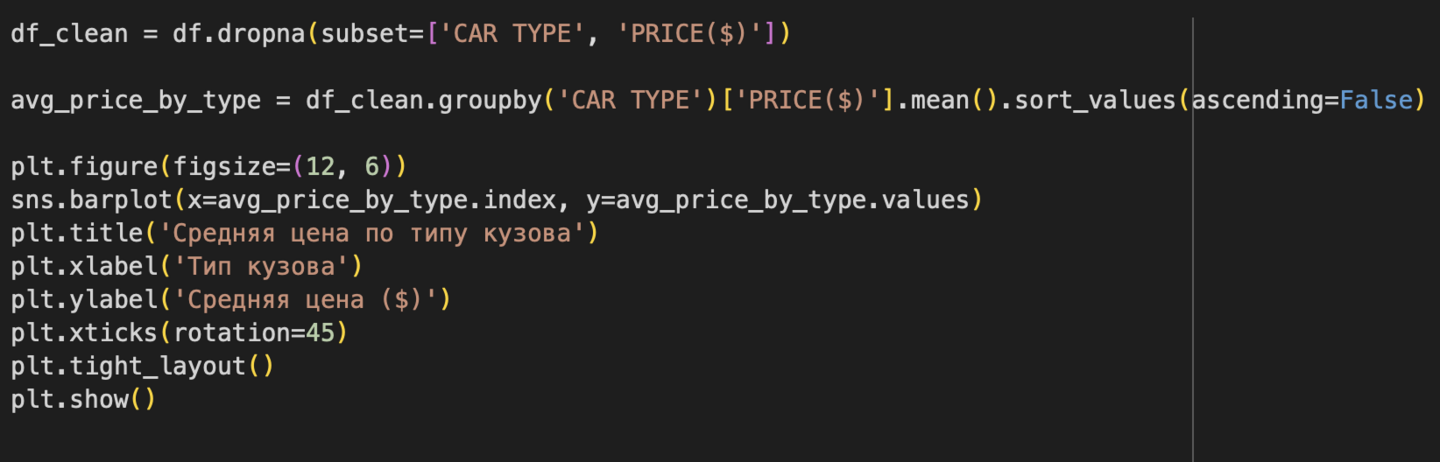
Task: Click the False boolean value
Action: click(1376, 101)
